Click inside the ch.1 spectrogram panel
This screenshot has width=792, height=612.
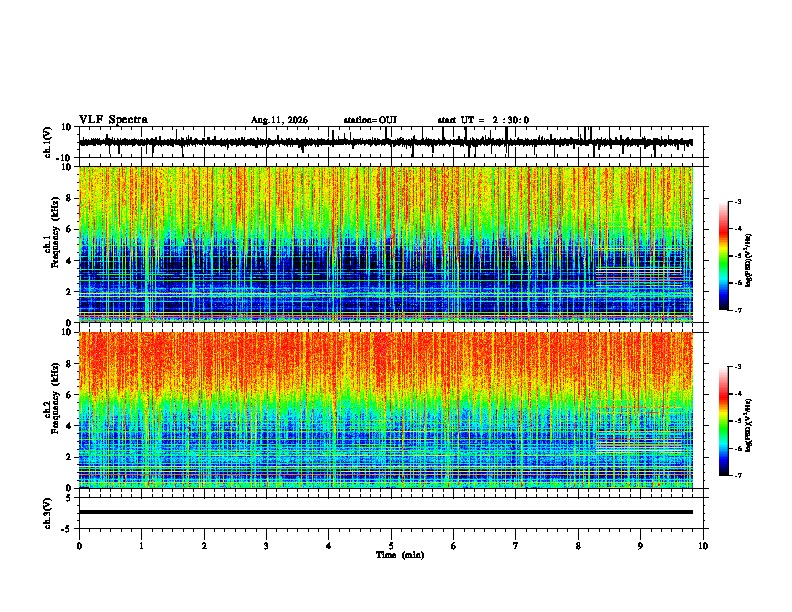pos(386,244)
